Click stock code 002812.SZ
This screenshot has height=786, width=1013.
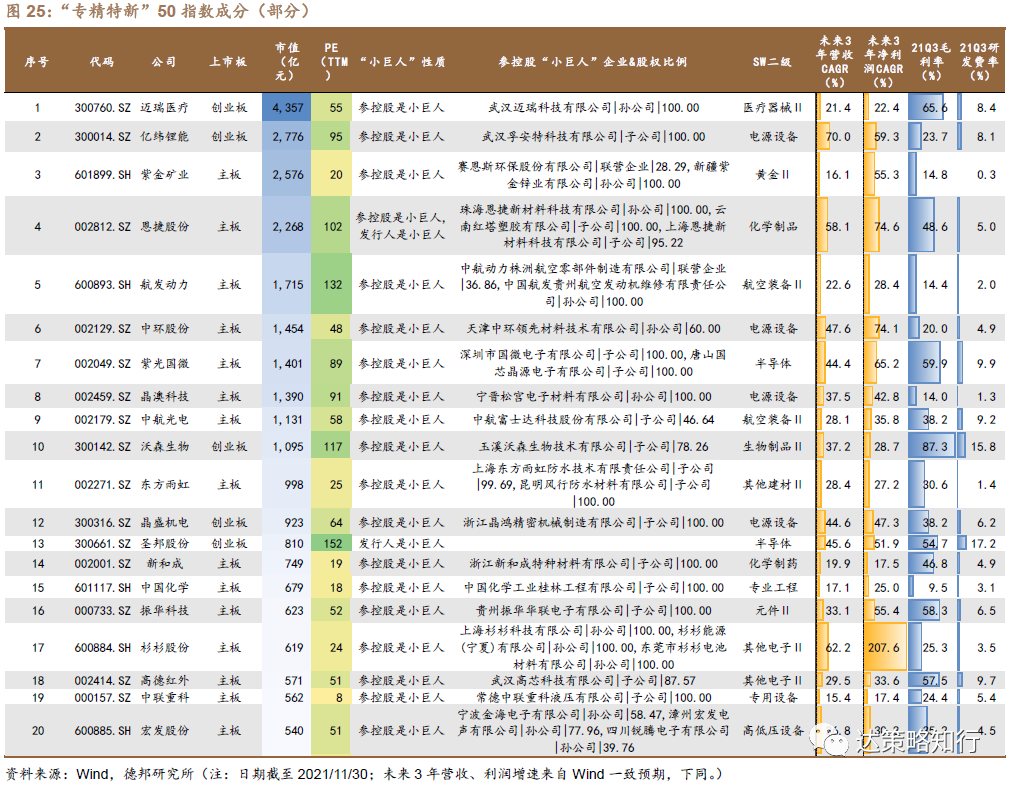[102, 227]
